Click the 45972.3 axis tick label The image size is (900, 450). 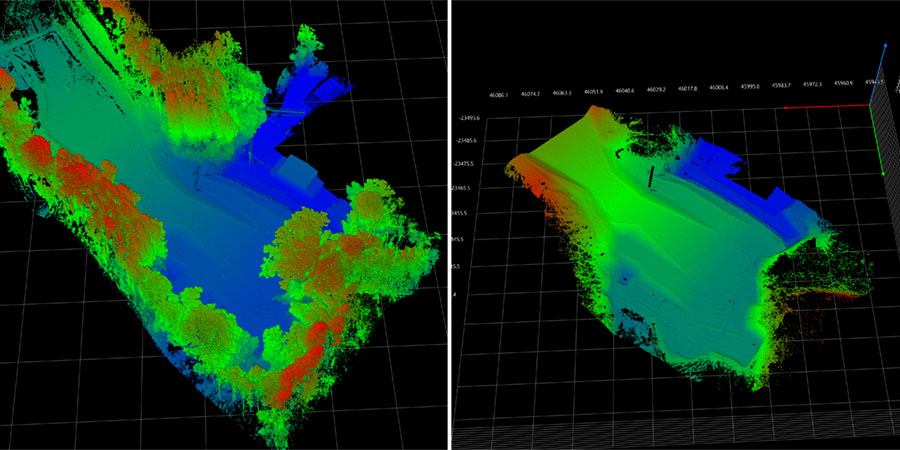point(812,83)
